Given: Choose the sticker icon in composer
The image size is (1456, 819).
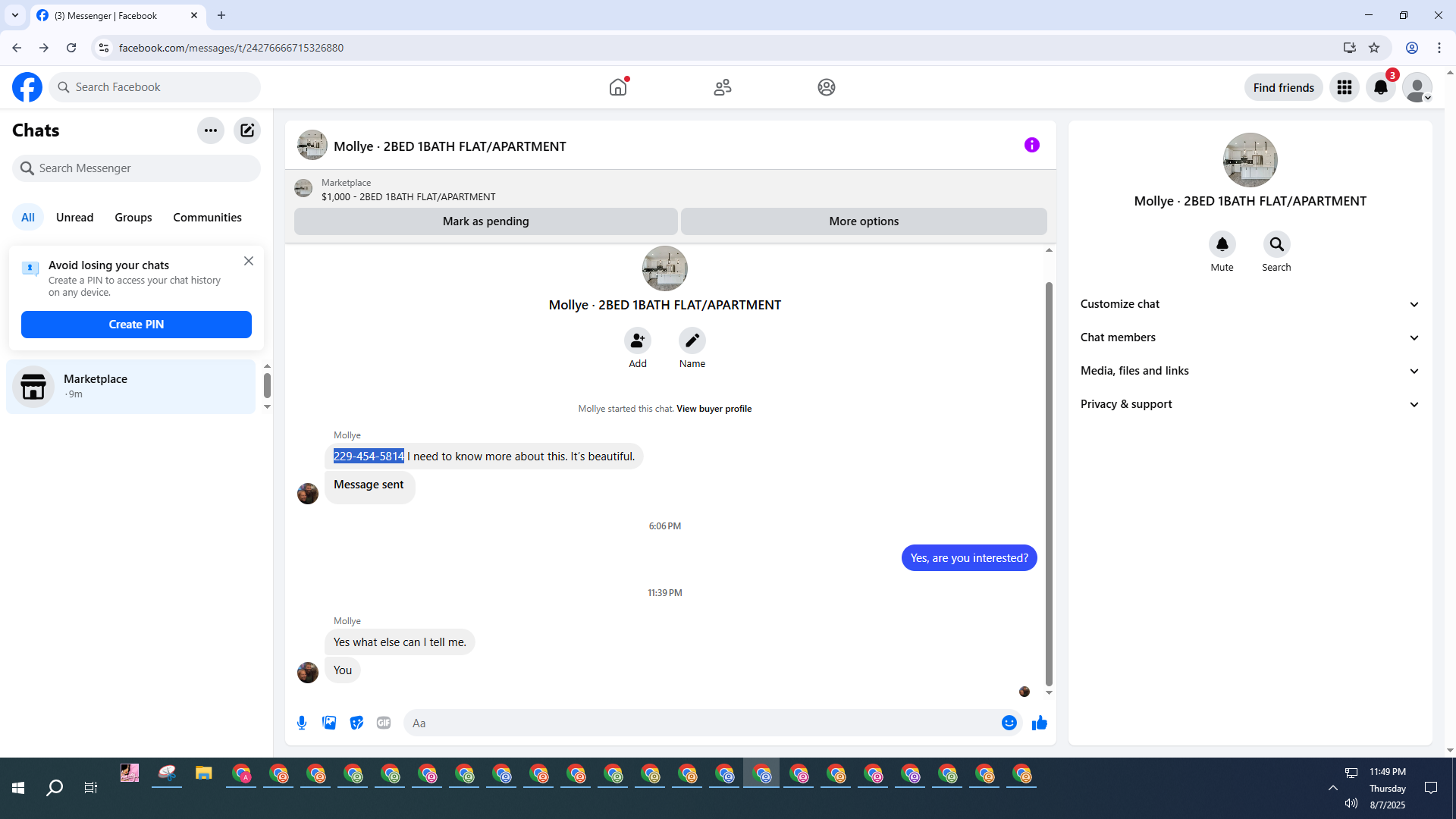Looking at the screenshot, I should point(356,723).
